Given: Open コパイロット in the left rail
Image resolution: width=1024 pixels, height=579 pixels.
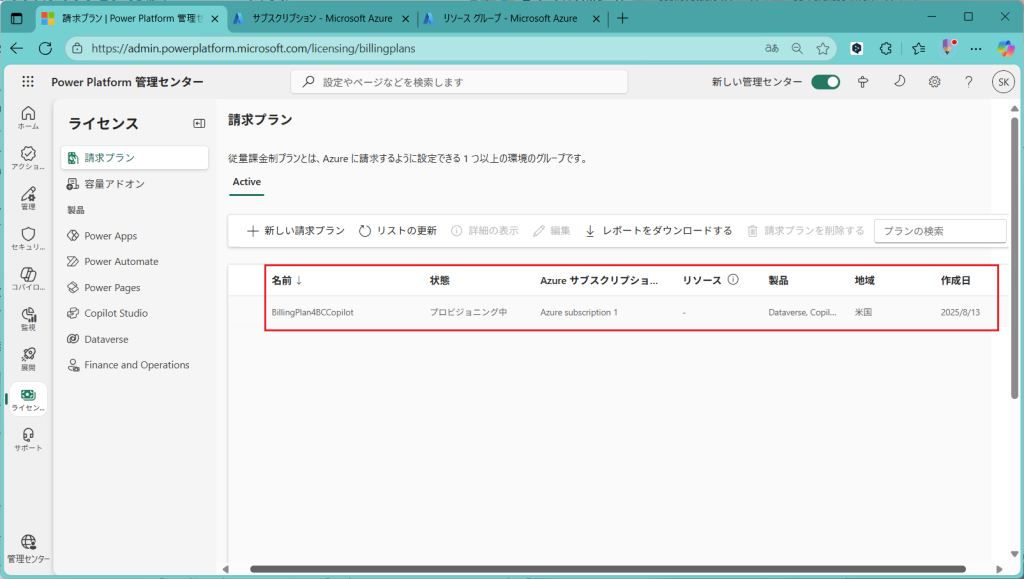Looking at the screenshot, I should [28, 279].
